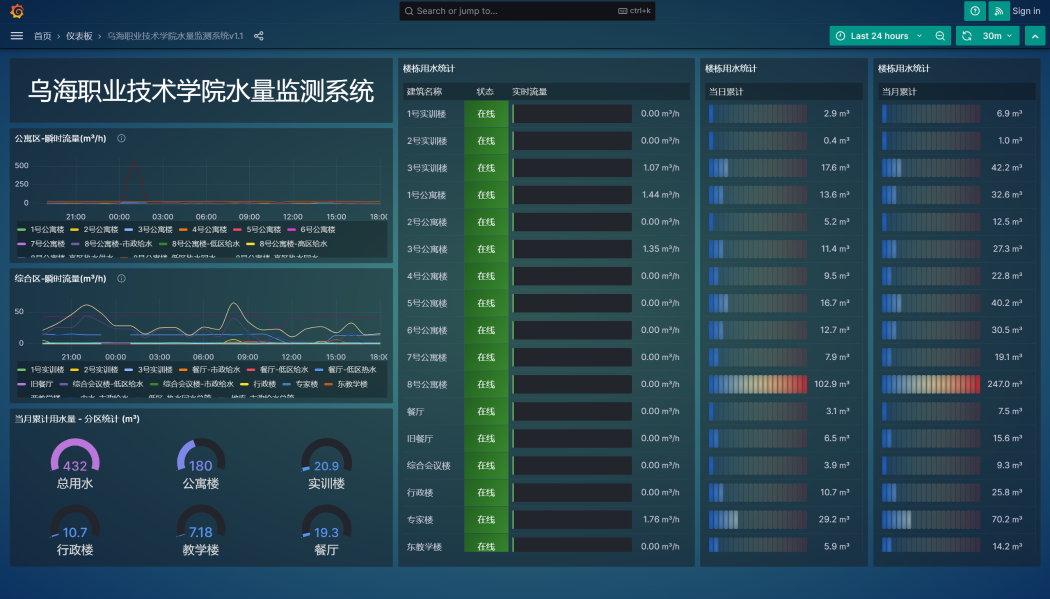Click the zoom out time range icon
The width and height of the screenshot is (1050, 599).
(x=940, y=36)
